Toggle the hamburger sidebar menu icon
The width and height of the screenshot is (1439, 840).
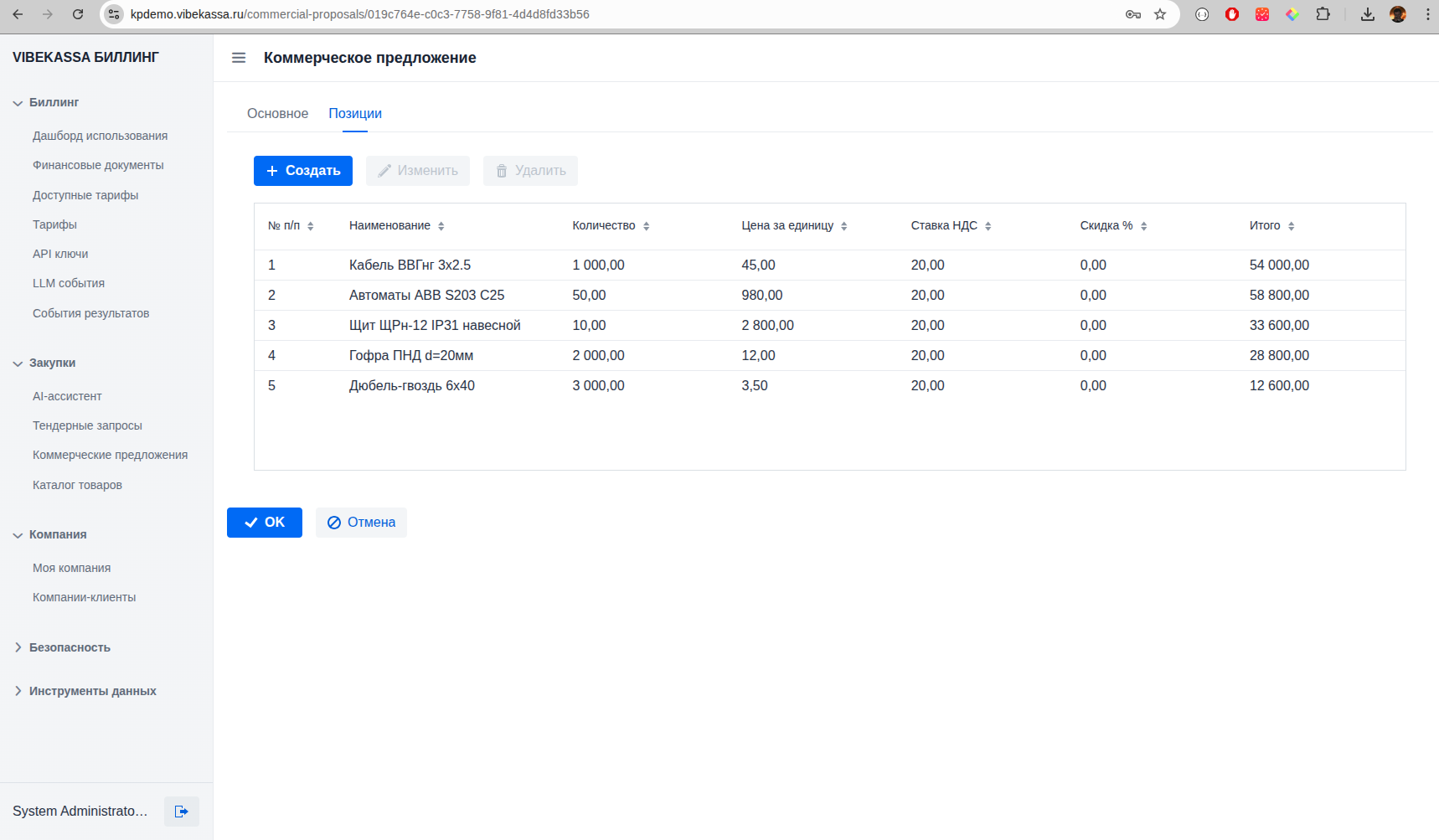coord(239,58)
